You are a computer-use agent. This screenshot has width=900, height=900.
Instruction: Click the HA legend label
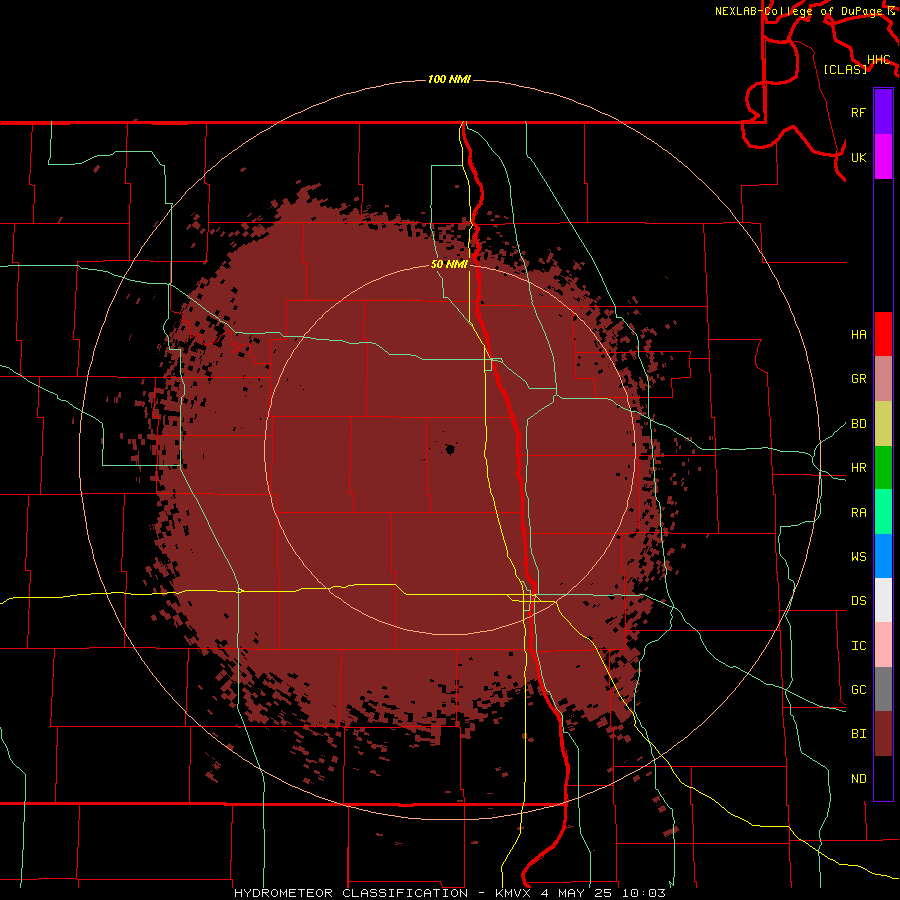(x=859, y=334)
